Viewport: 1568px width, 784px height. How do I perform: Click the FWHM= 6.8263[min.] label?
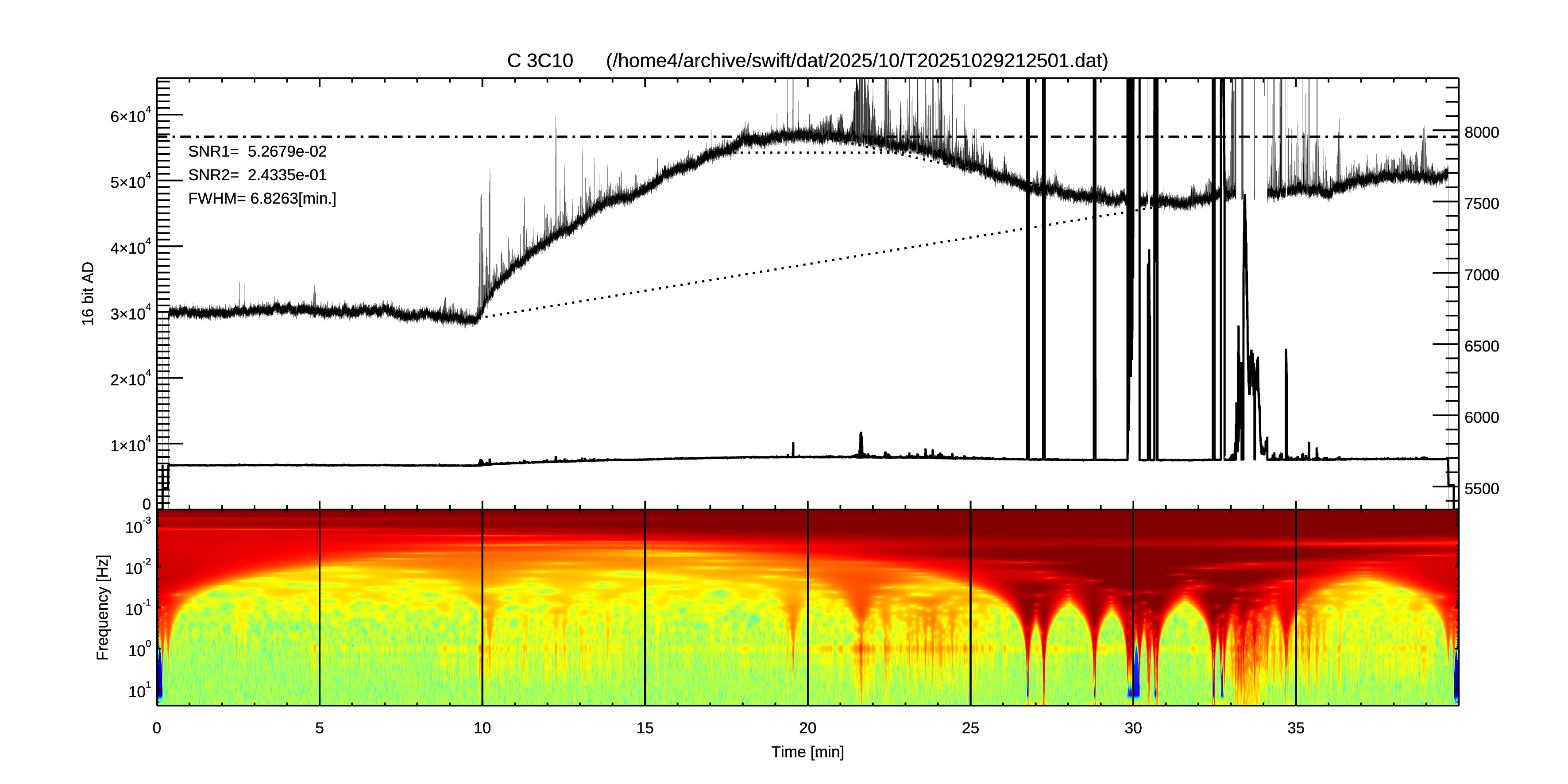(x=262, y=198)
